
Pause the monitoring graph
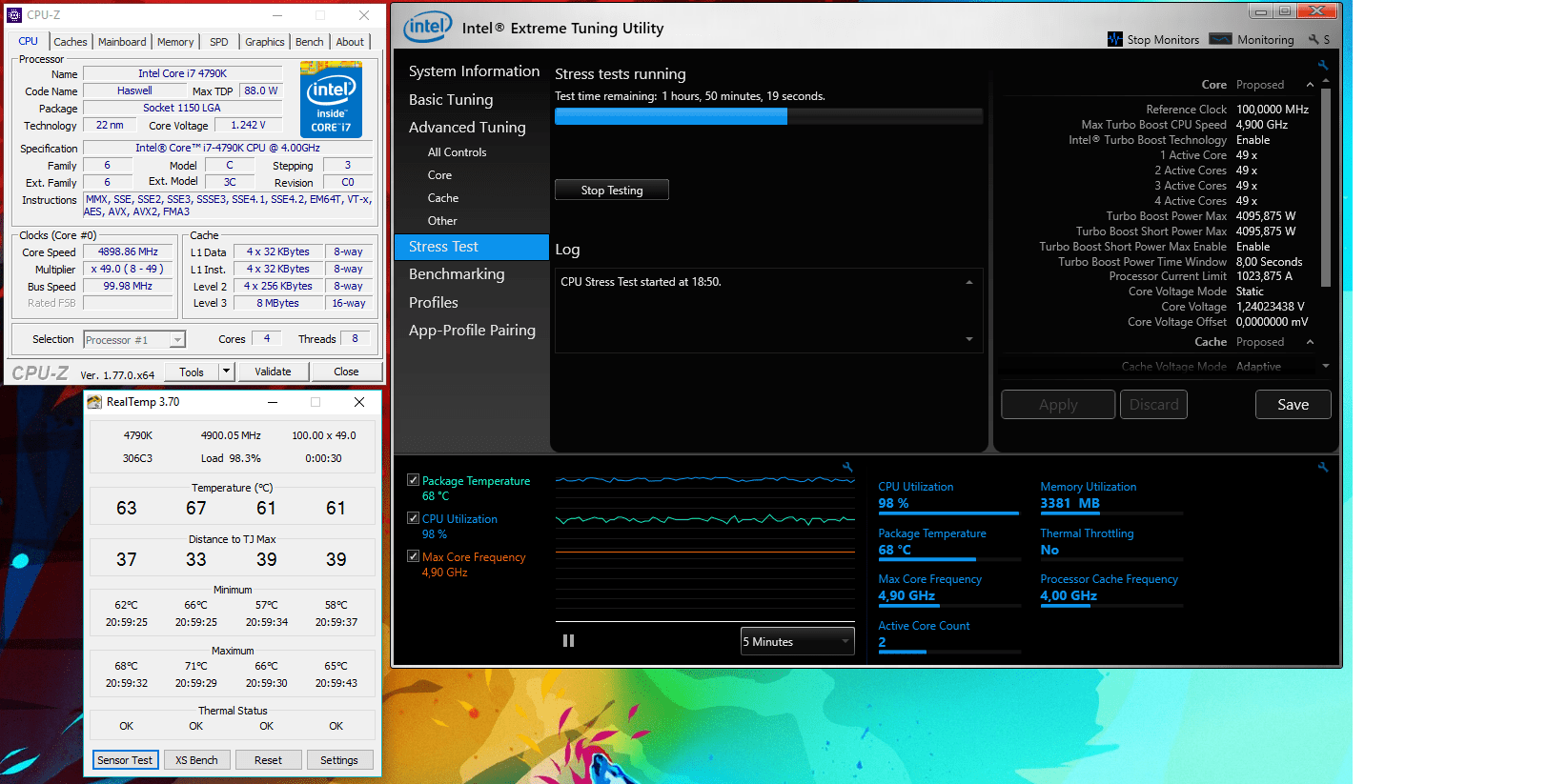tap(568, 641)
